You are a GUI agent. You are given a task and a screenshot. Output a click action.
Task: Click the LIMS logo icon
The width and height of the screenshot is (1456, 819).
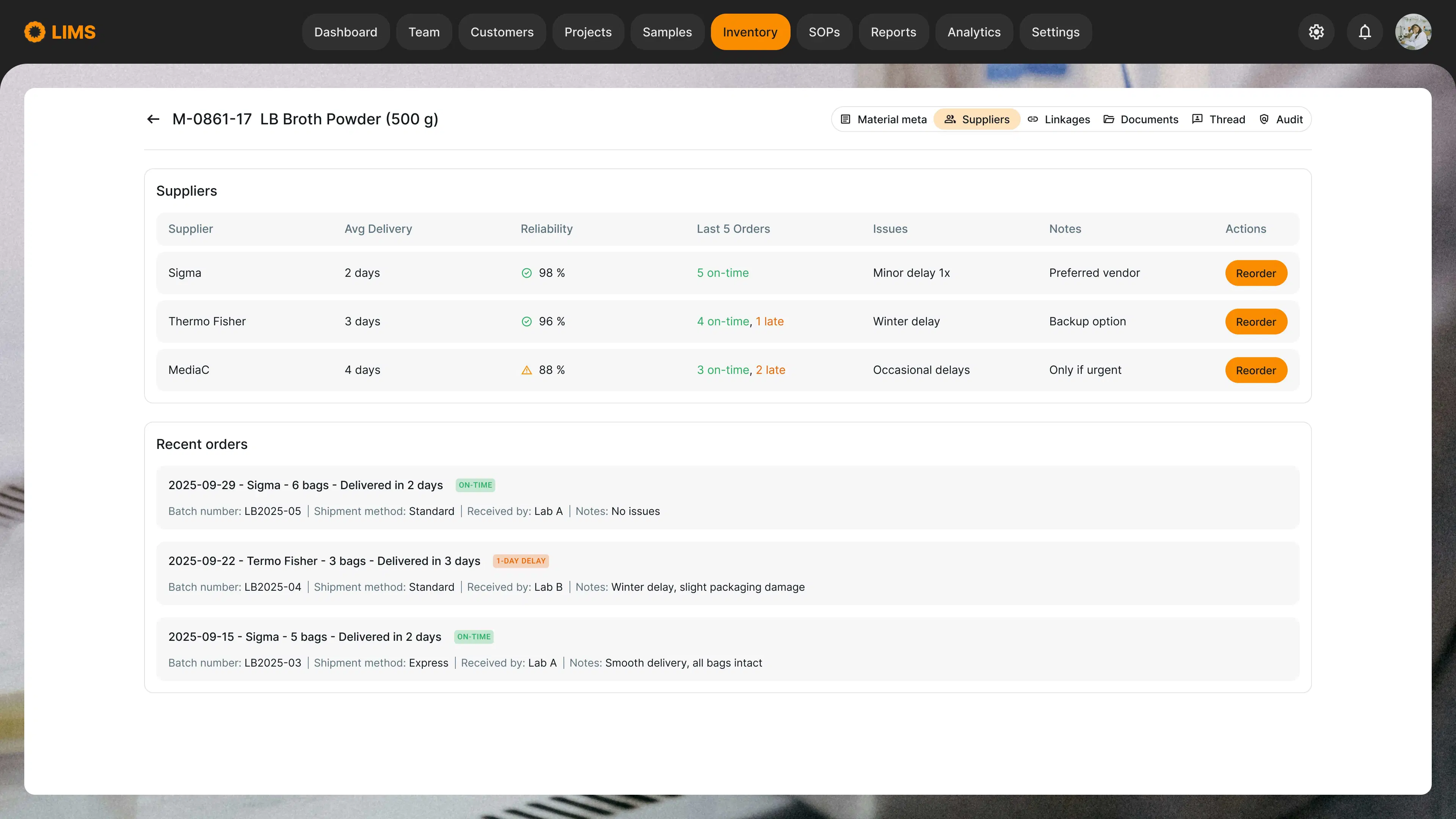pyautogui.click(x=35, y=32)
